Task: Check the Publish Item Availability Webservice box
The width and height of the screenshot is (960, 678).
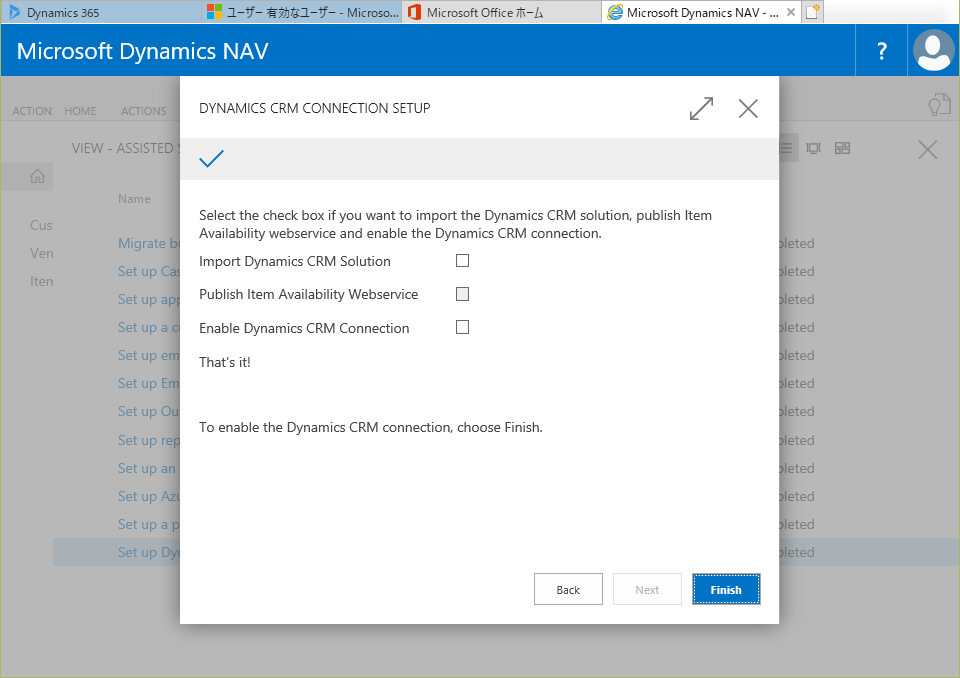Action: click(x=462, y=294)
